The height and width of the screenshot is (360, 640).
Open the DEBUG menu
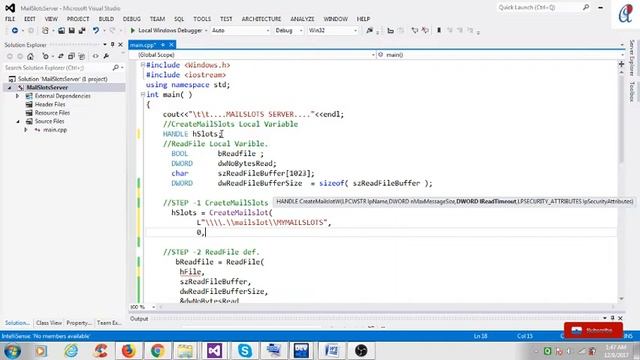(x=131, y=19)
